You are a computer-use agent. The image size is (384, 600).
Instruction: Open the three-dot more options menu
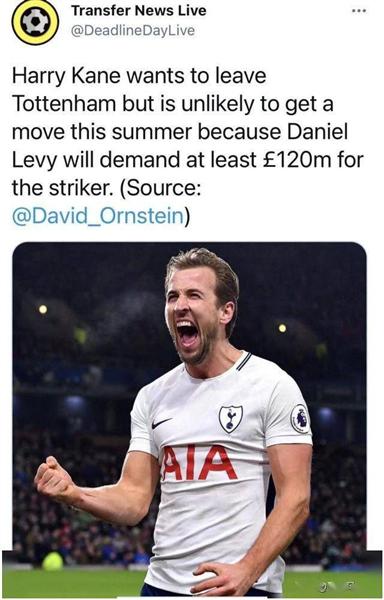point(359,11)
